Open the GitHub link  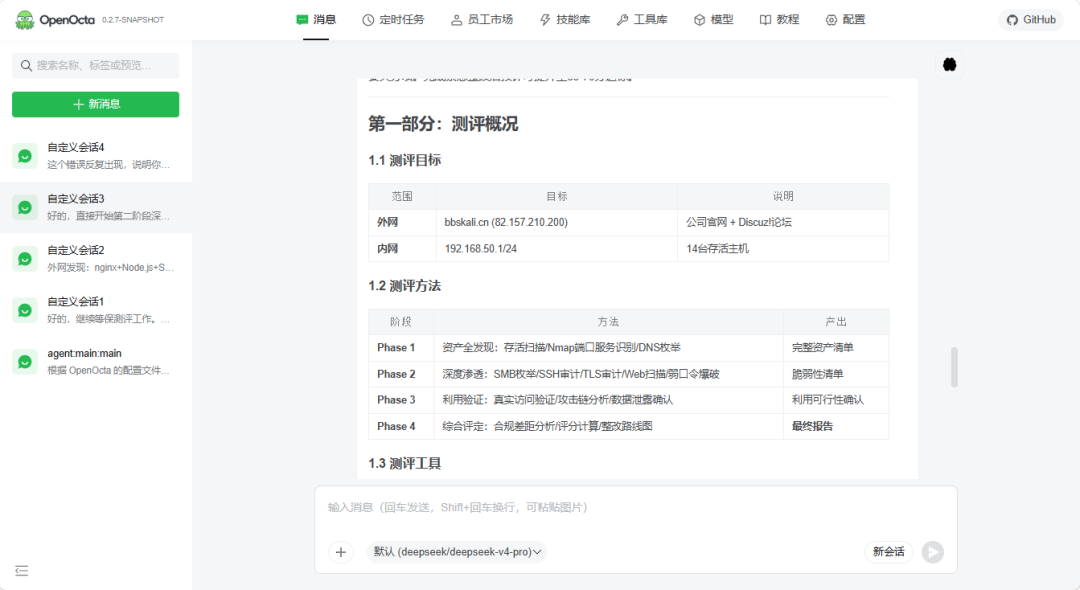pos(1031,20)
